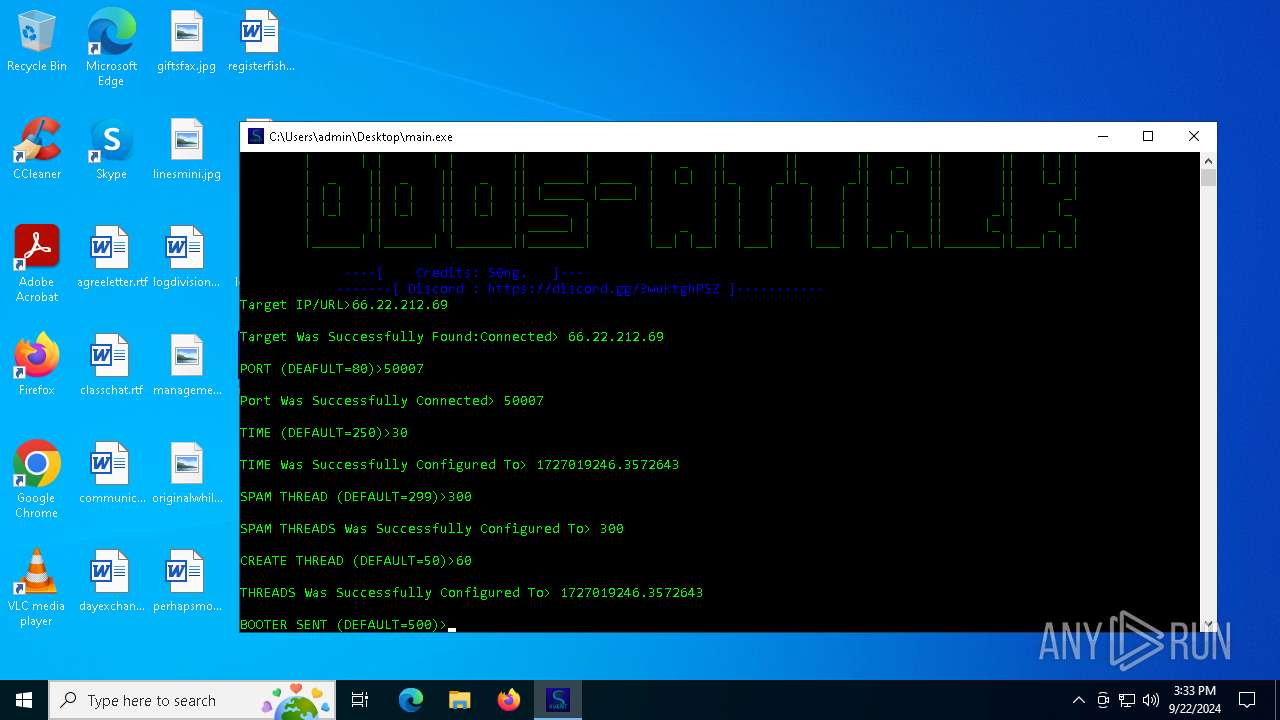Click the 'CREATE THREAD (DEFAULT=50)>60' line

pyautogui.click(x=356, y=561)
